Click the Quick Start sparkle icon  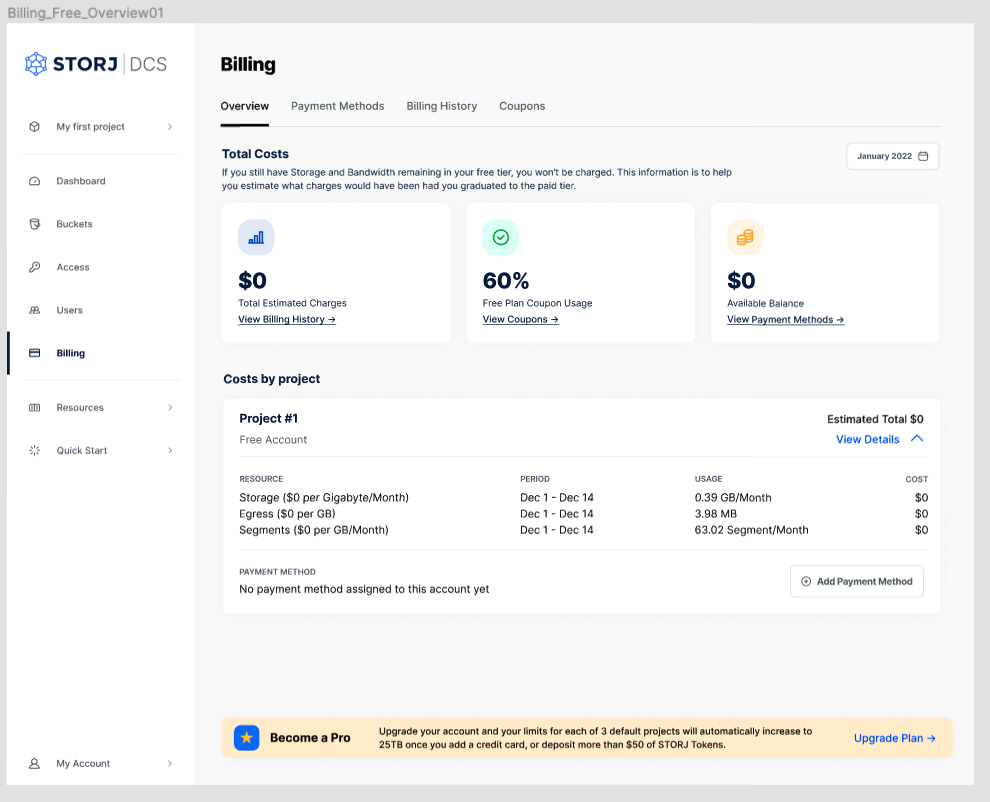(x=35, y=450)
